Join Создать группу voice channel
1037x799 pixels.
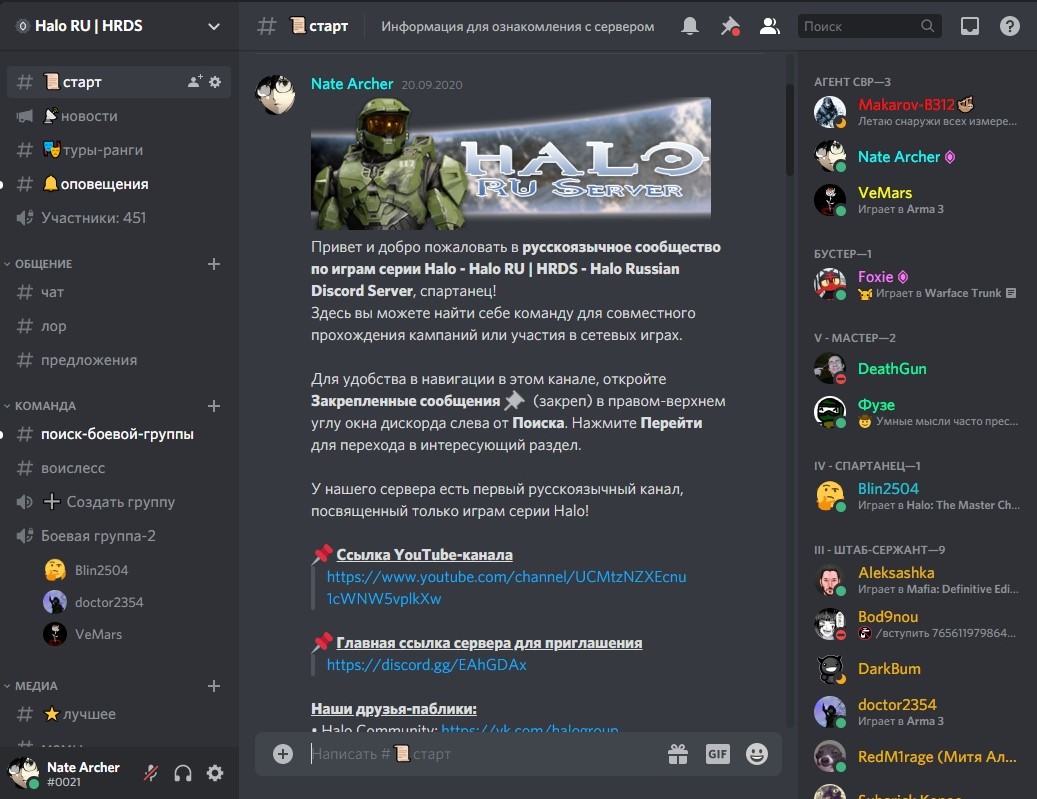[119, 502]
